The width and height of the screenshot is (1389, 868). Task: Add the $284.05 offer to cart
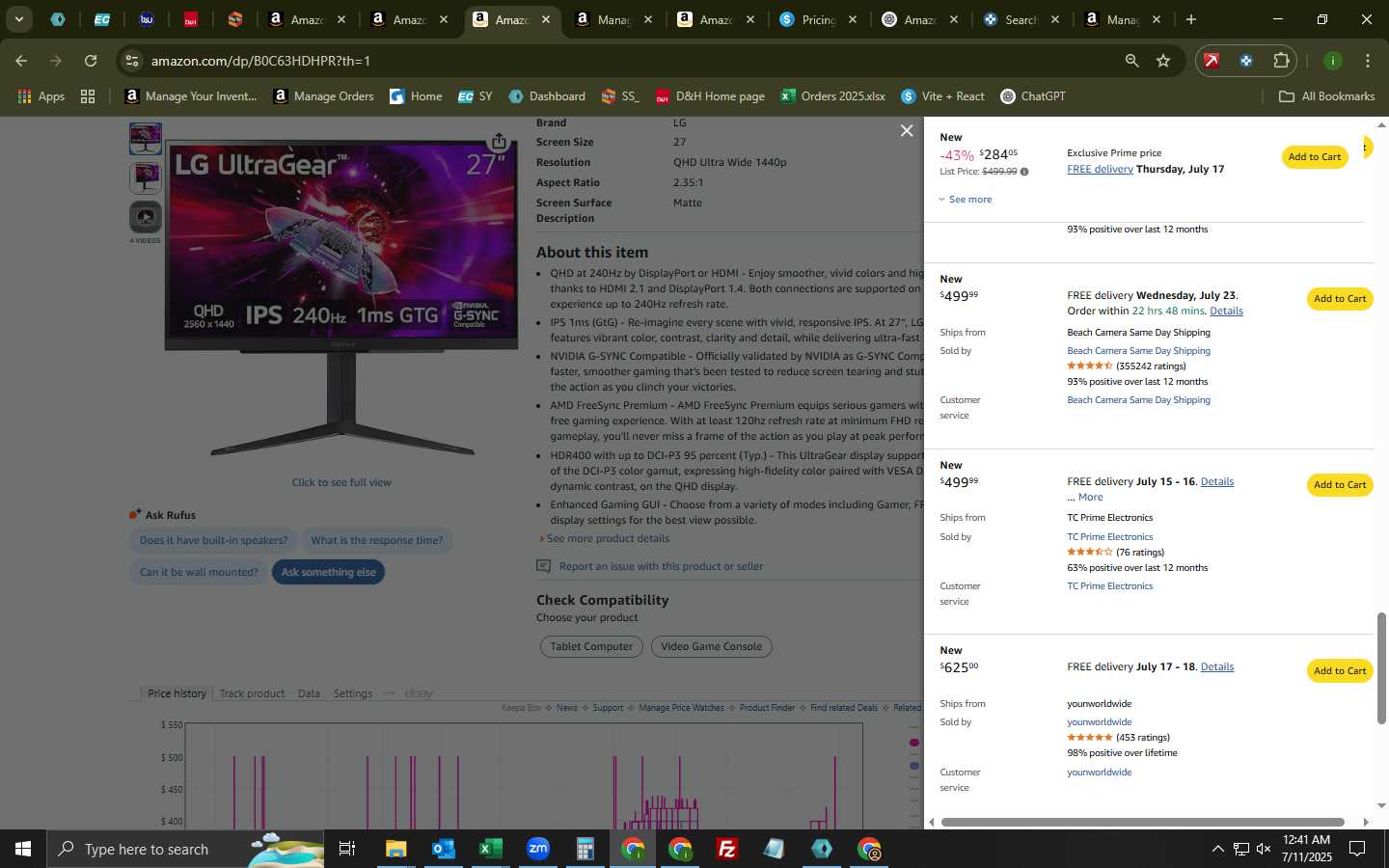(1314, 156)
